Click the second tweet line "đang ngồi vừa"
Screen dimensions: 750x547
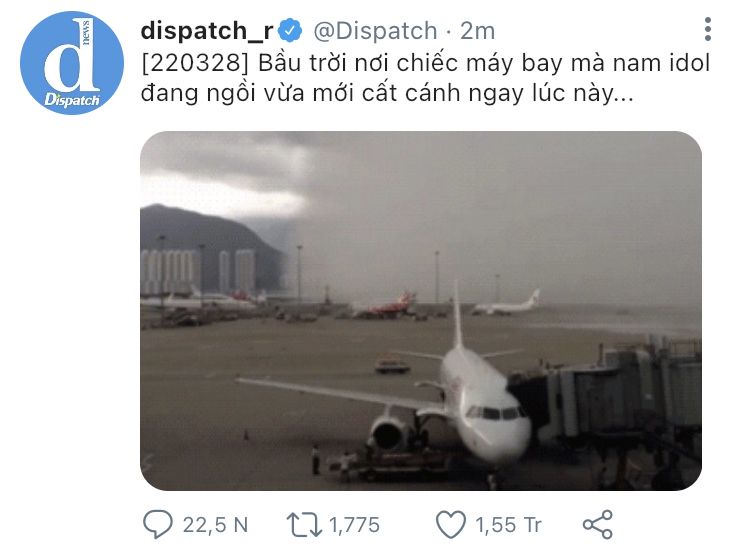(x=222, y=93)
